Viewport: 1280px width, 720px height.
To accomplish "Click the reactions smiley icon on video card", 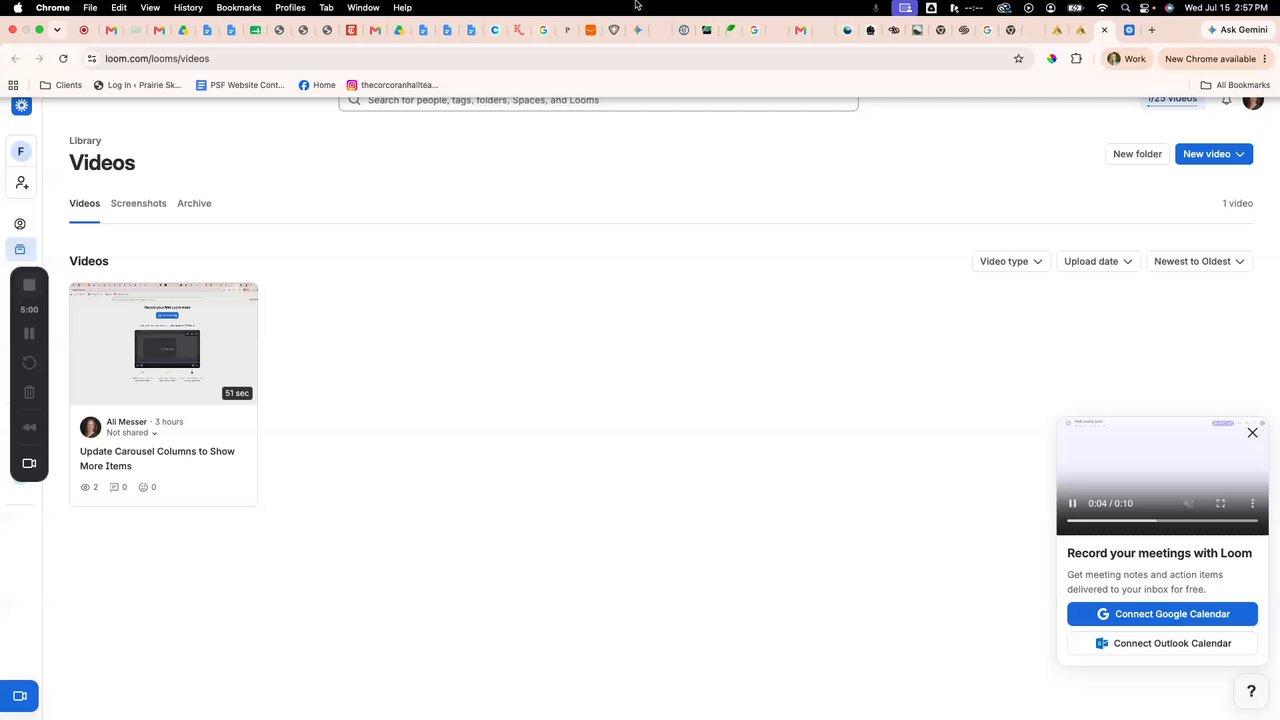I will pyautogui.click(x=143, y=488).
